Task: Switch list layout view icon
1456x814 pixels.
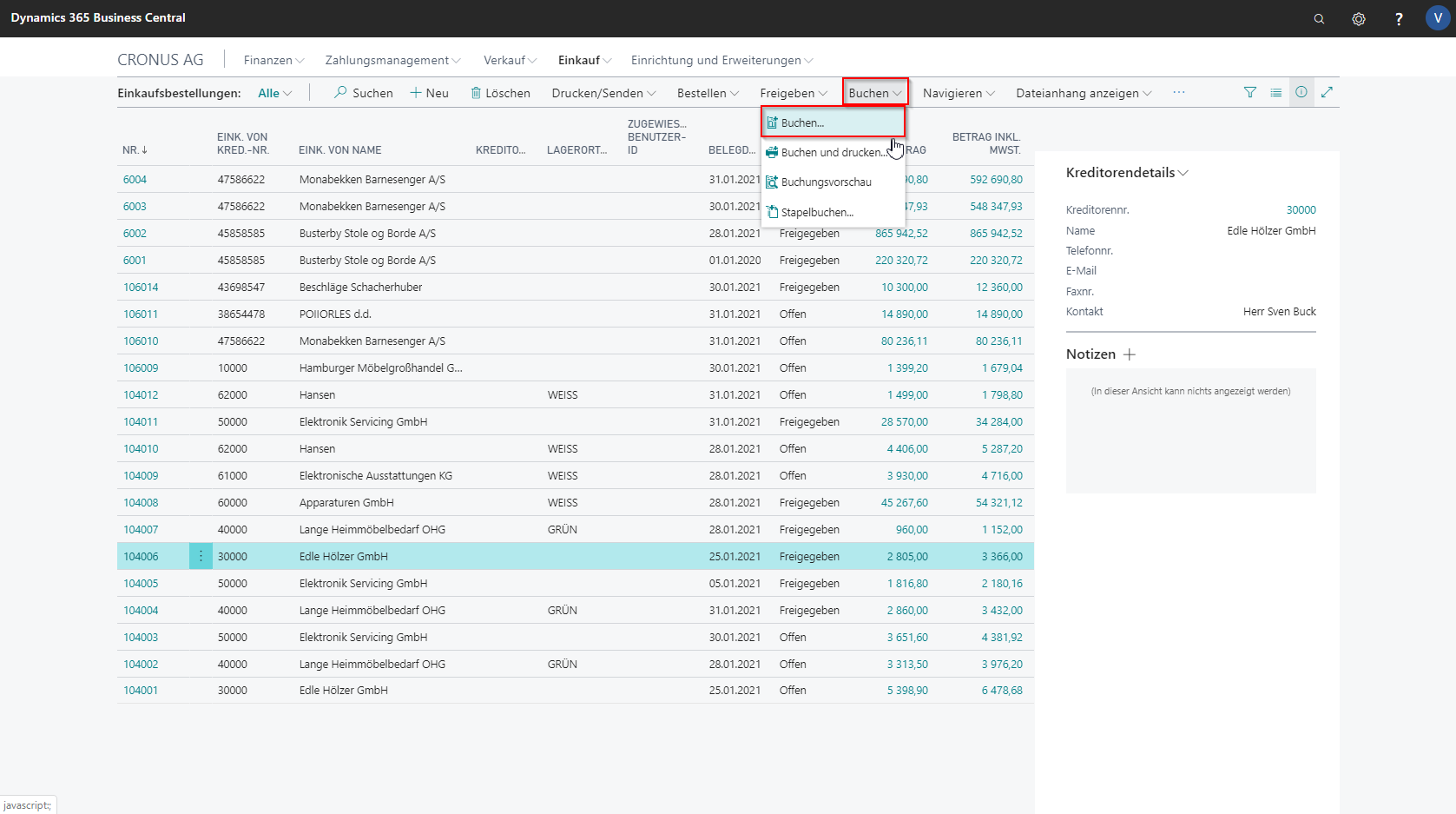Action: point(1275,92)
